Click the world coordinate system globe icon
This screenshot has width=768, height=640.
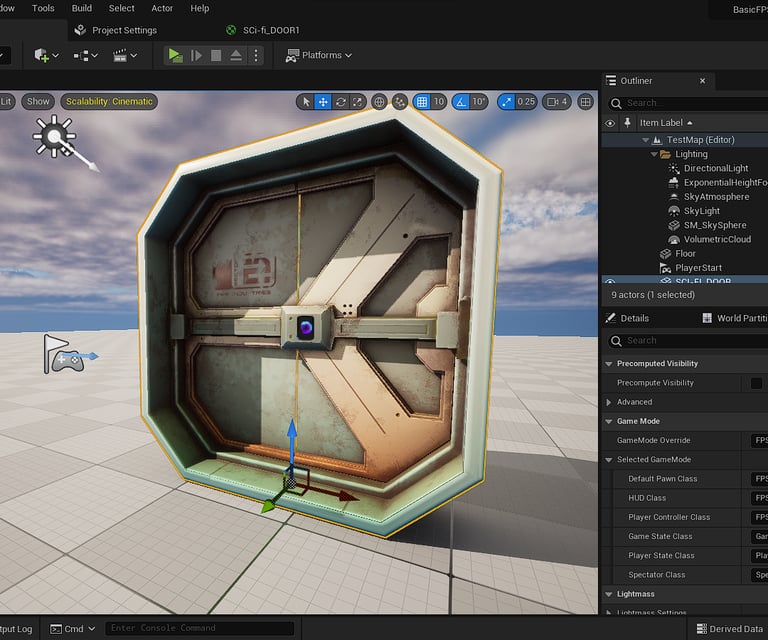[379, 102]
